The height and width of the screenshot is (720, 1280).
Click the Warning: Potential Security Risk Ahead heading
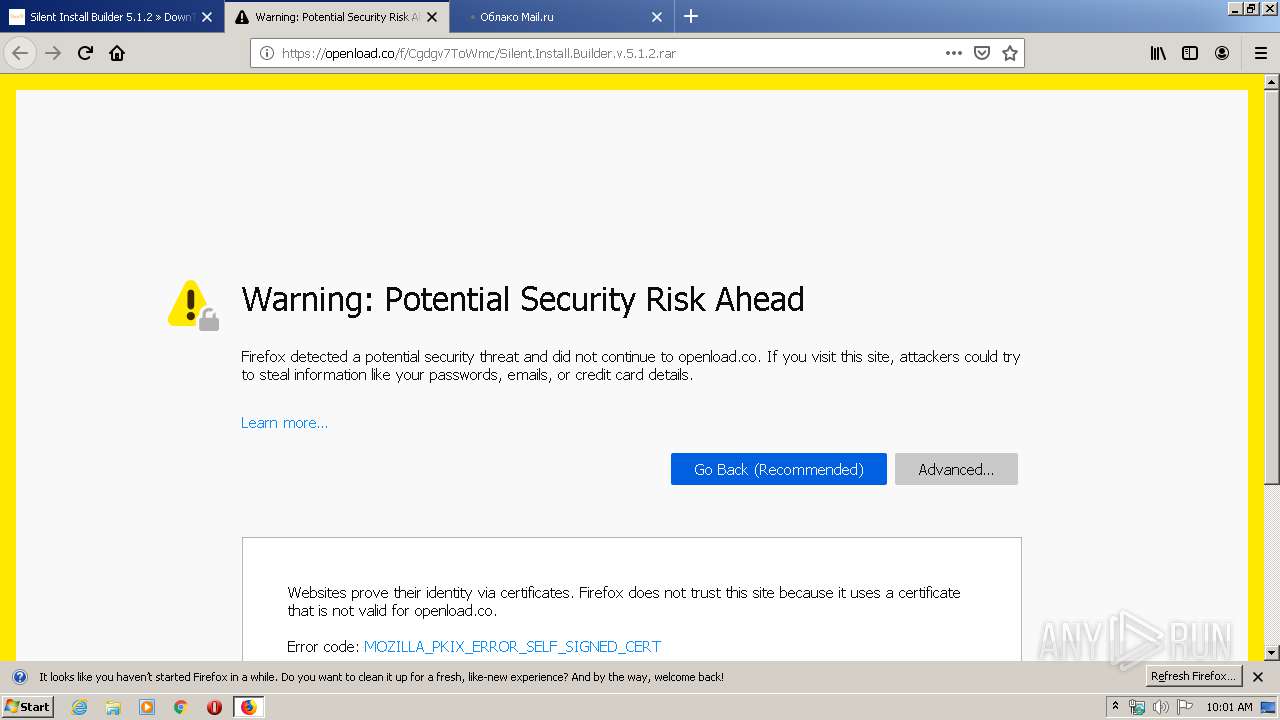click(523, 299)
